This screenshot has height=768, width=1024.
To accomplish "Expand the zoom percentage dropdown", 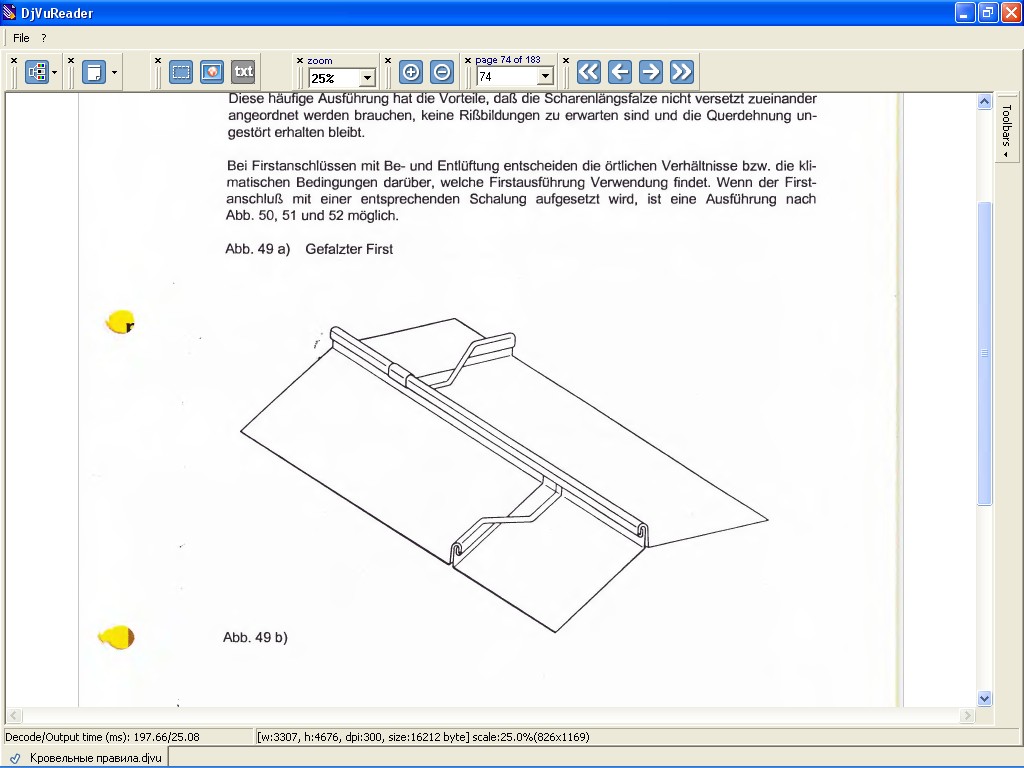I will (367, 78).
